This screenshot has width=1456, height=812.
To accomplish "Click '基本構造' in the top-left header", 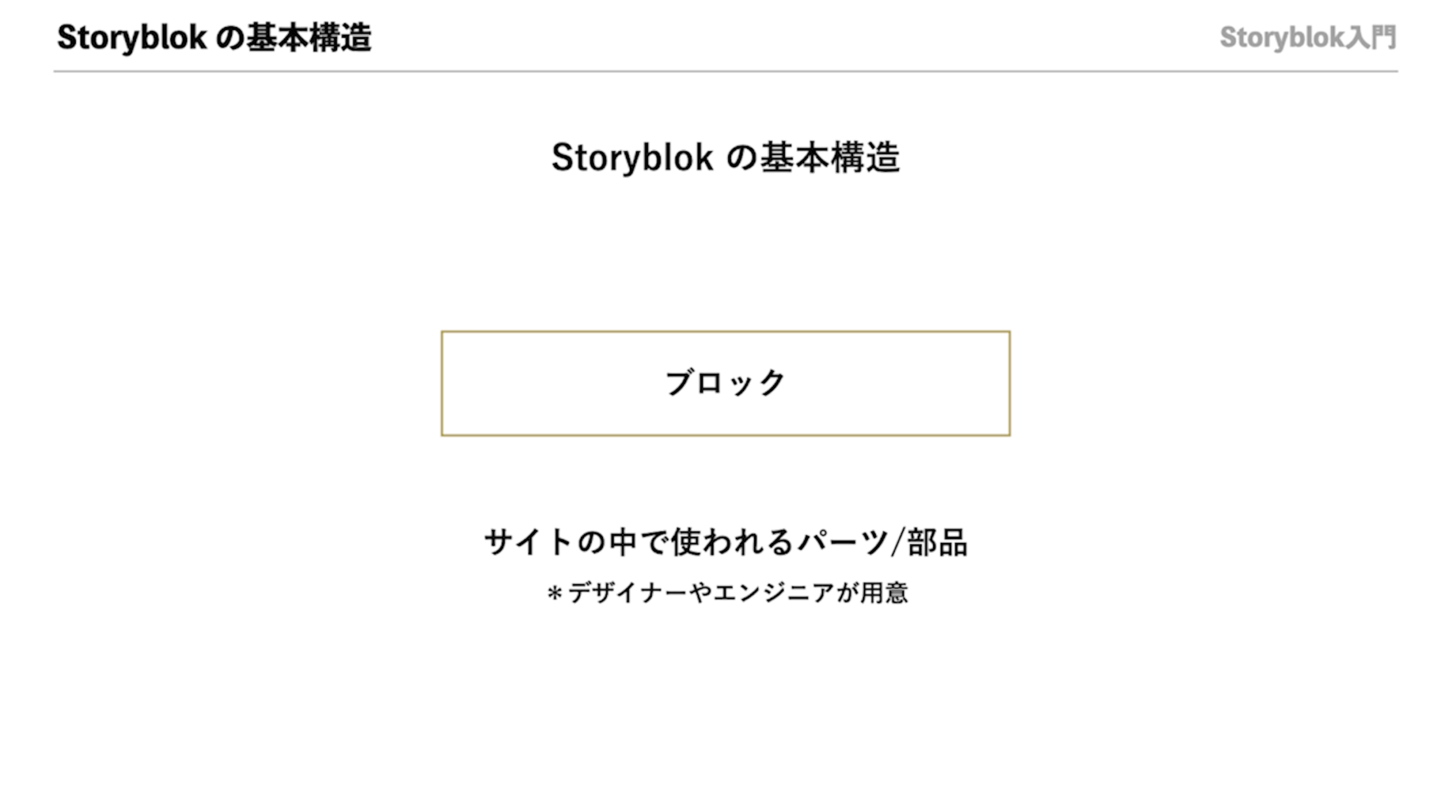I will click(308, 38).
